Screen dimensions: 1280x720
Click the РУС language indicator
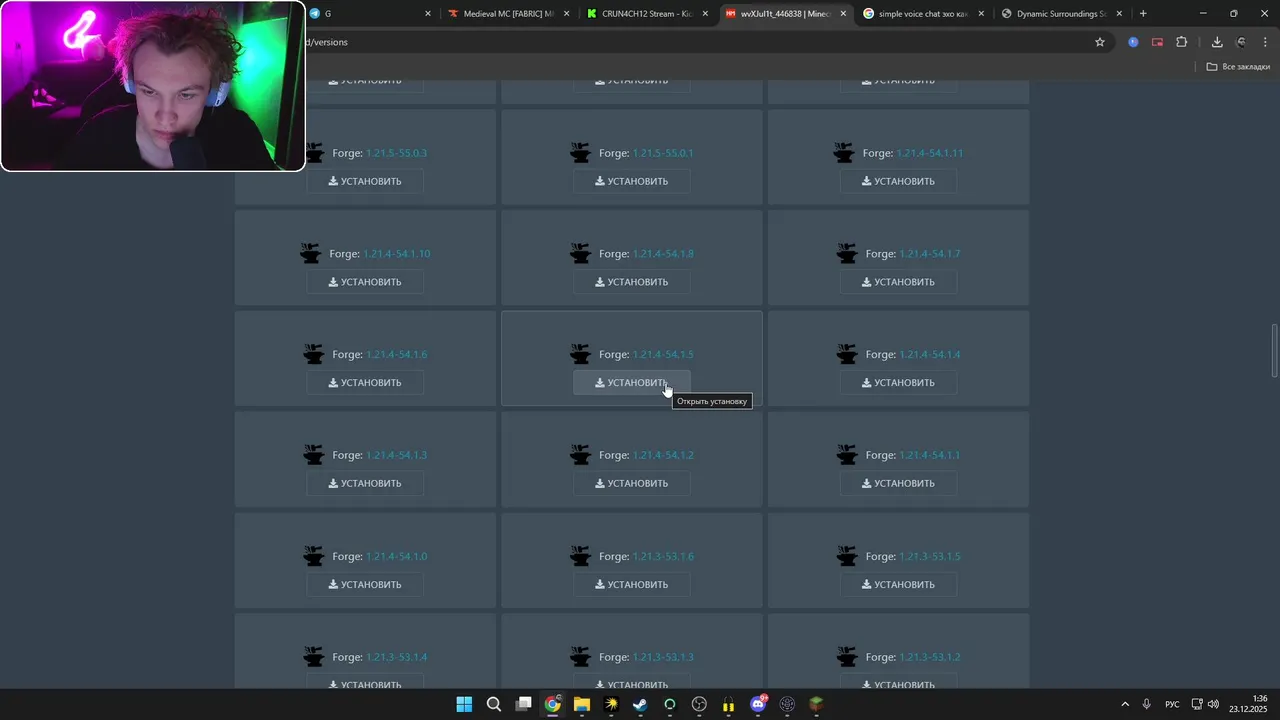tap(1172, 704)
